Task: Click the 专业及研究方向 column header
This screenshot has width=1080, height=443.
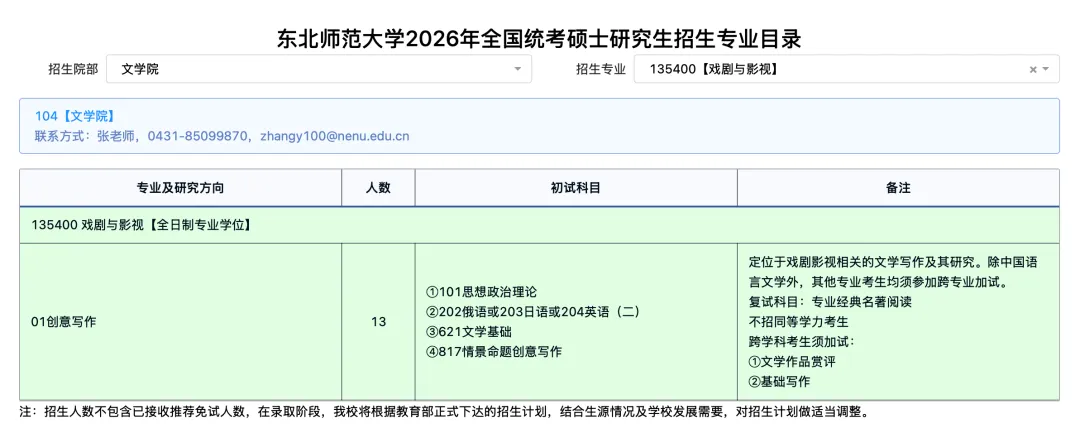Action: 180,187
